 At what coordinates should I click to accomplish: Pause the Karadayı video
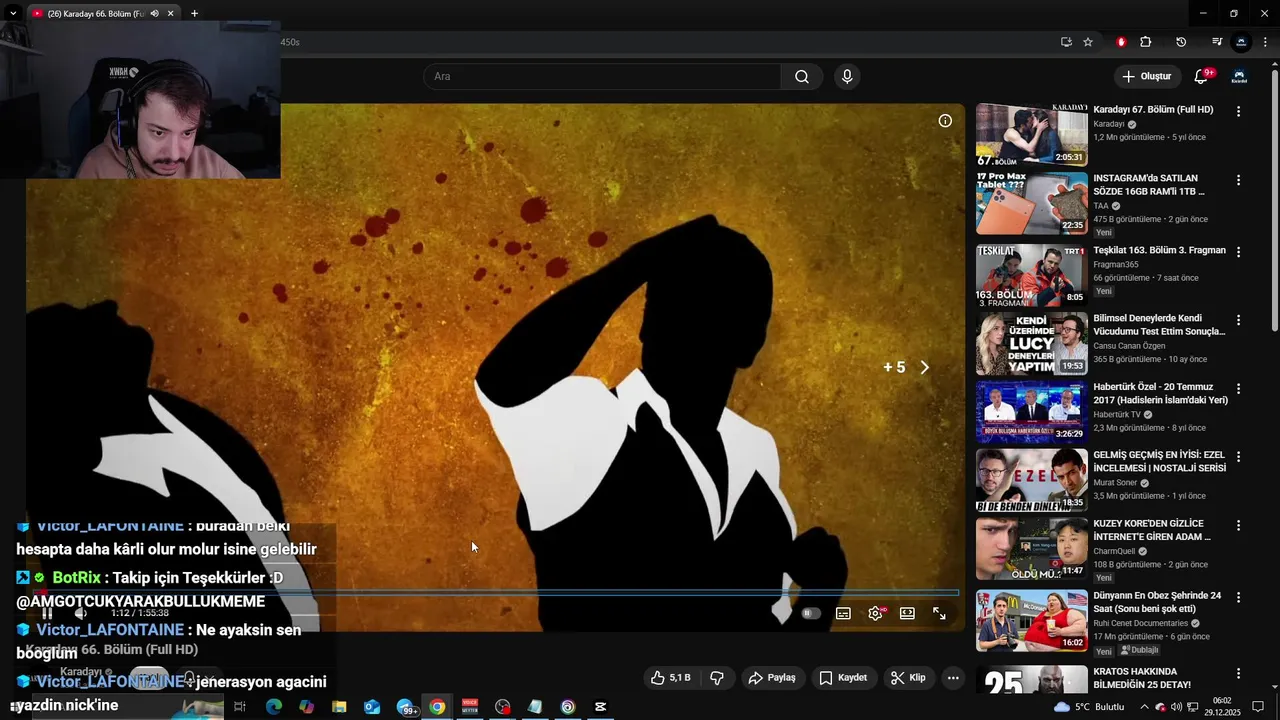47,613
